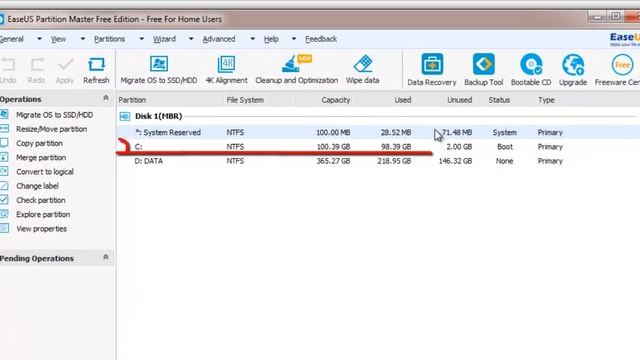
Task: Open the Wizard menu
Action: tap(164, 39)
